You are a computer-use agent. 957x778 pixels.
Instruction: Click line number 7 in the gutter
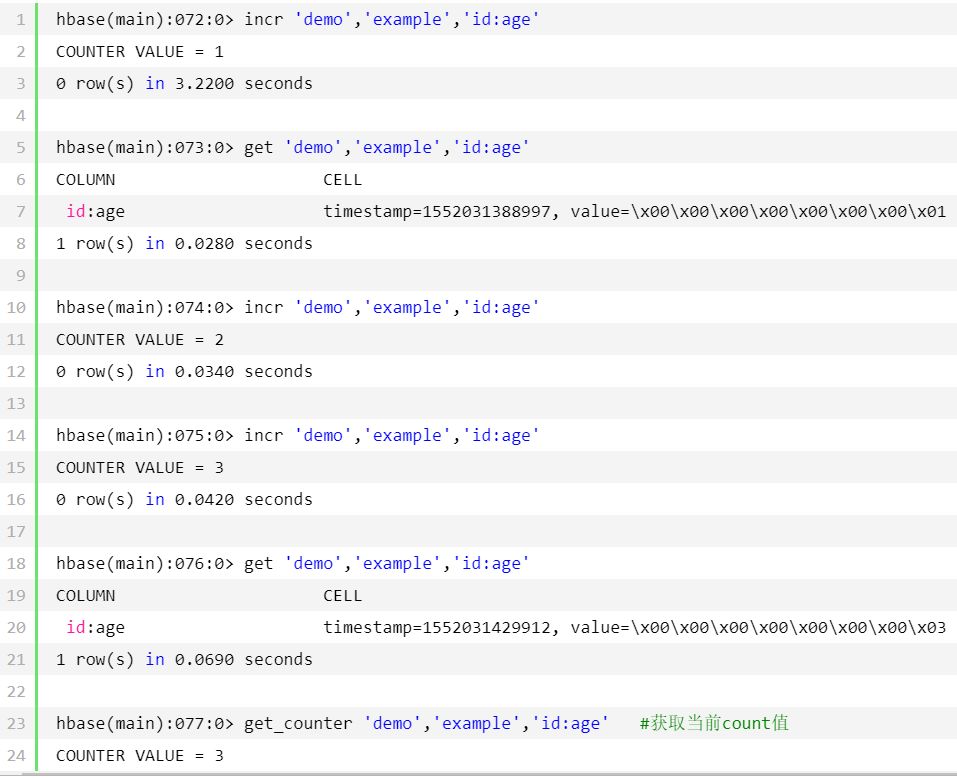click(x=20, y=211)
